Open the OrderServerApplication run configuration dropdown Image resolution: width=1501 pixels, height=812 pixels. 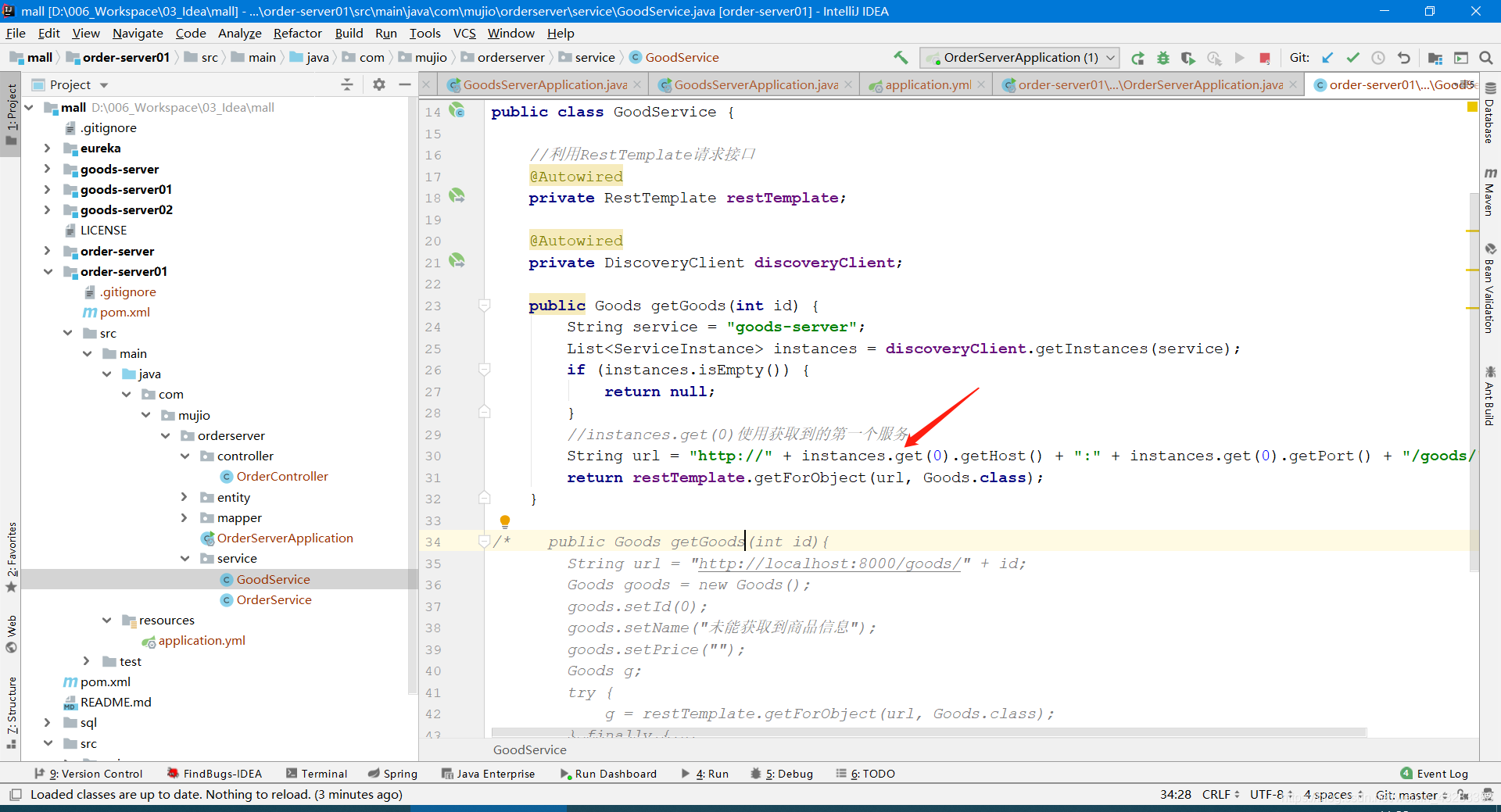(1019, 58)
